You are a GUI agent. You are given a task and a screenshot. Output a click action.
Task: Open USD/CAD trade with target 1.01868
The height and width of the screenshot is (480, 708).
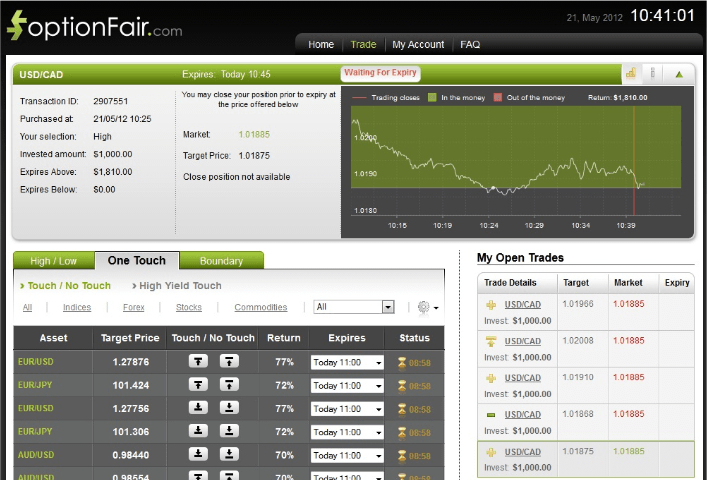(523, 414)
